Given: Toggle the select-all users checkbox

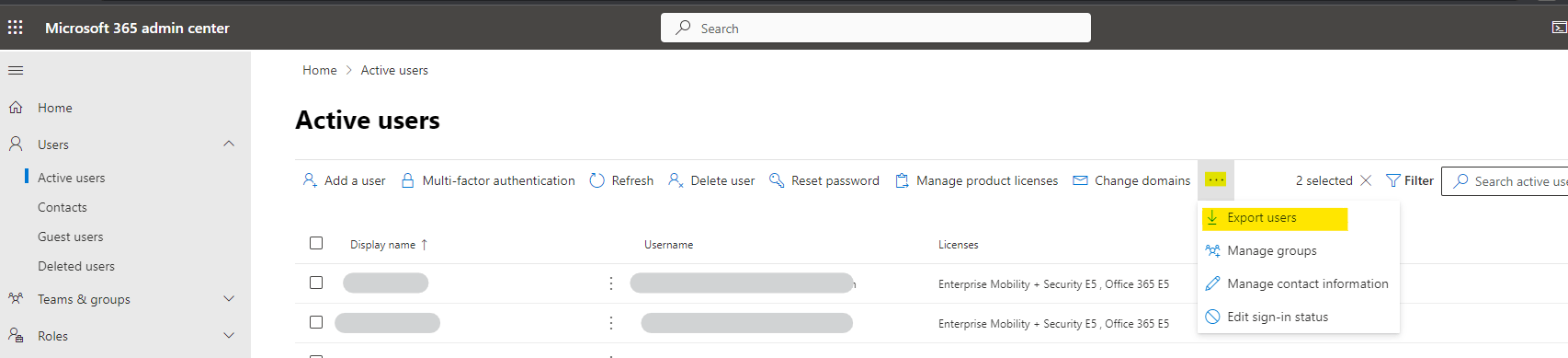Looking at the screenshot, I should 316,243.
